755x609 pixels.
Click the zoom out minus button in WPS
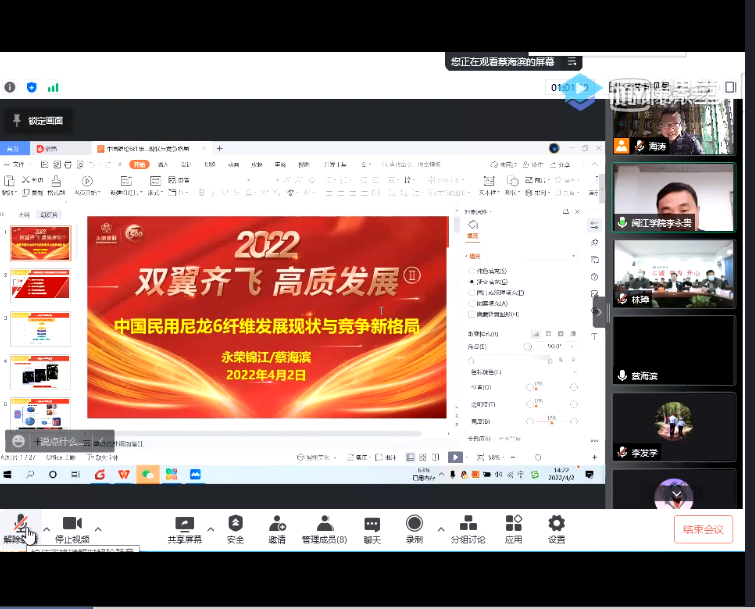point(513,457)
